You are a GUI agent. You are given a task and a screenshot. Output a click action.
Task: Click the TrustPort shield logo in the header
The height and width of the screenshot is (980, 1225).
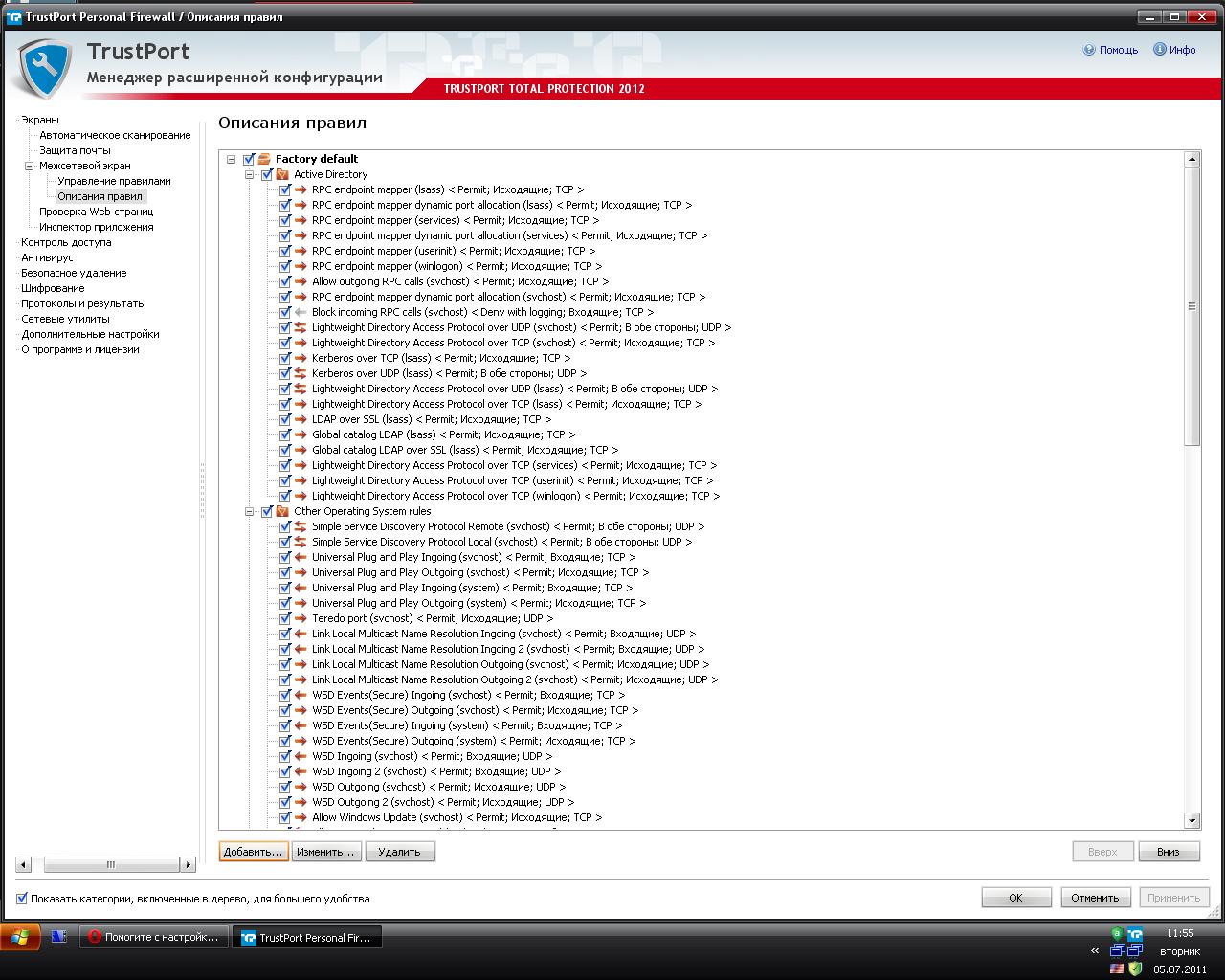pyautogui.click(x=45, y=69)
